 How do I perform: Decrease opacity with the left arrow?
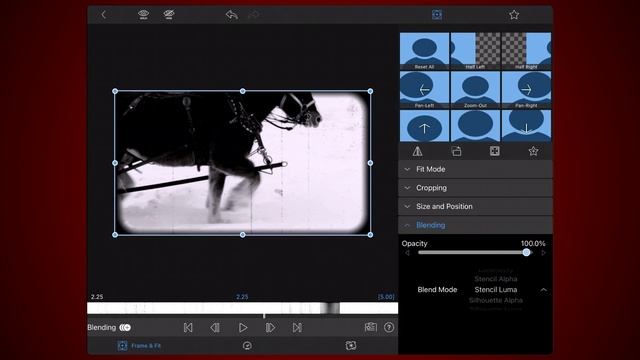coord(407,253)
